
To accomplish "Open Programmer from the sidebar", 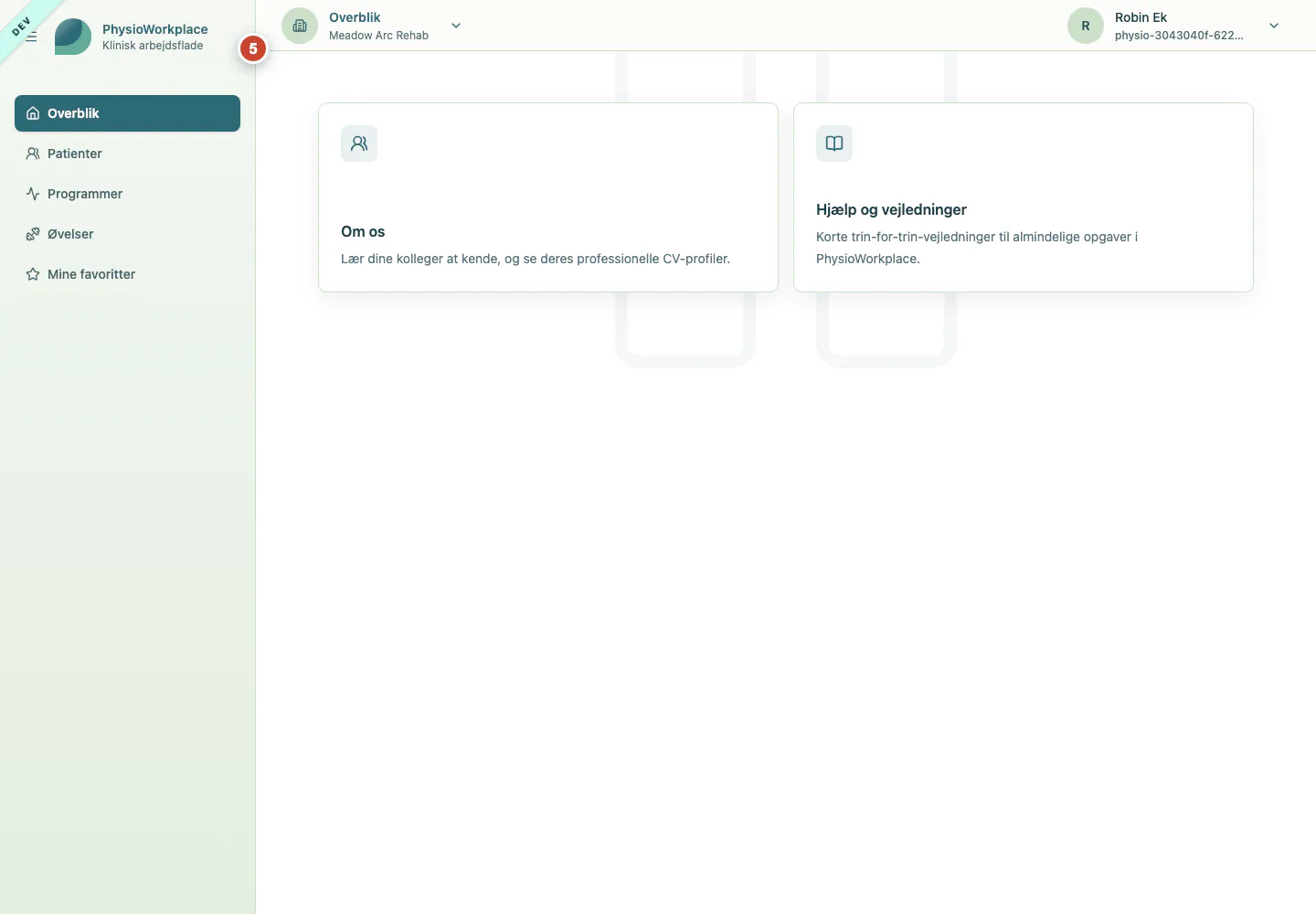I will pos(127,194).
